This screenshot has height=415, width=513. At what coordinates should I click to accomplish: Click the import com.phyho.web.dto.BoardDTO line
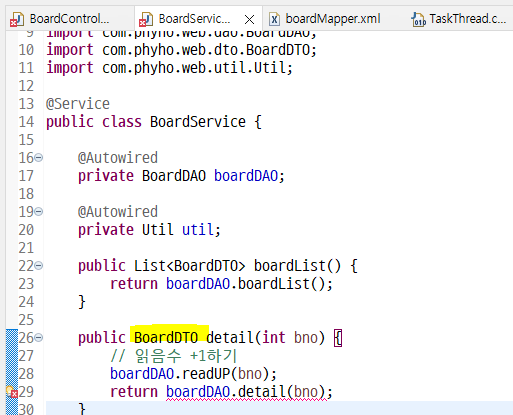tap(181, 50)
